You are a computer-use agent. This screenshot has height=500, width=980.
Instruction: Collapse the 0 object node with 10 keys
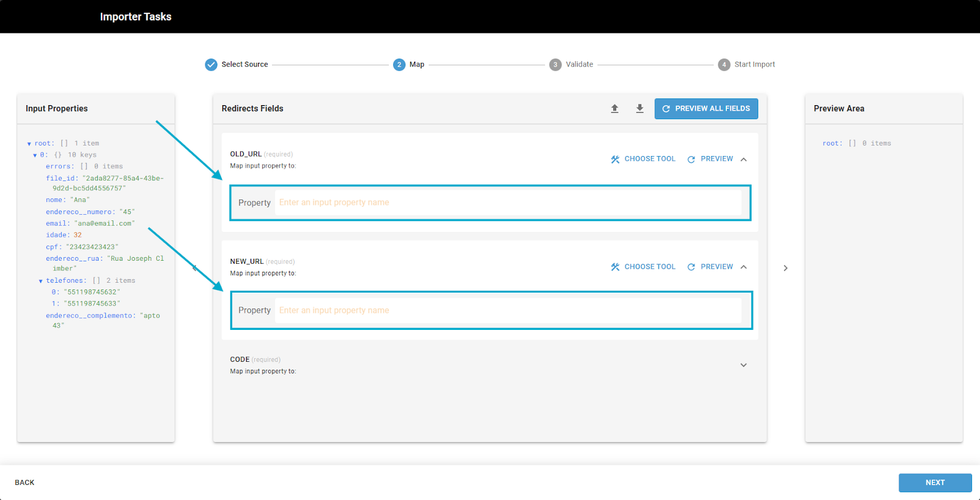(x=35, y=155)
